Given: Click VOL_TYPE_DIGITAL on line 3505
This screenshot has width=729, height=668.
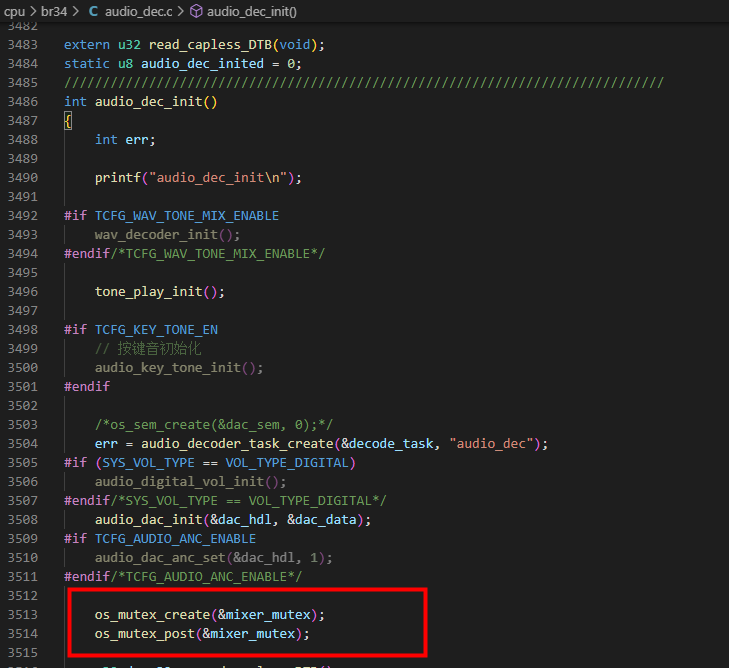Looking at the screenshot, I should coord(287,463).
